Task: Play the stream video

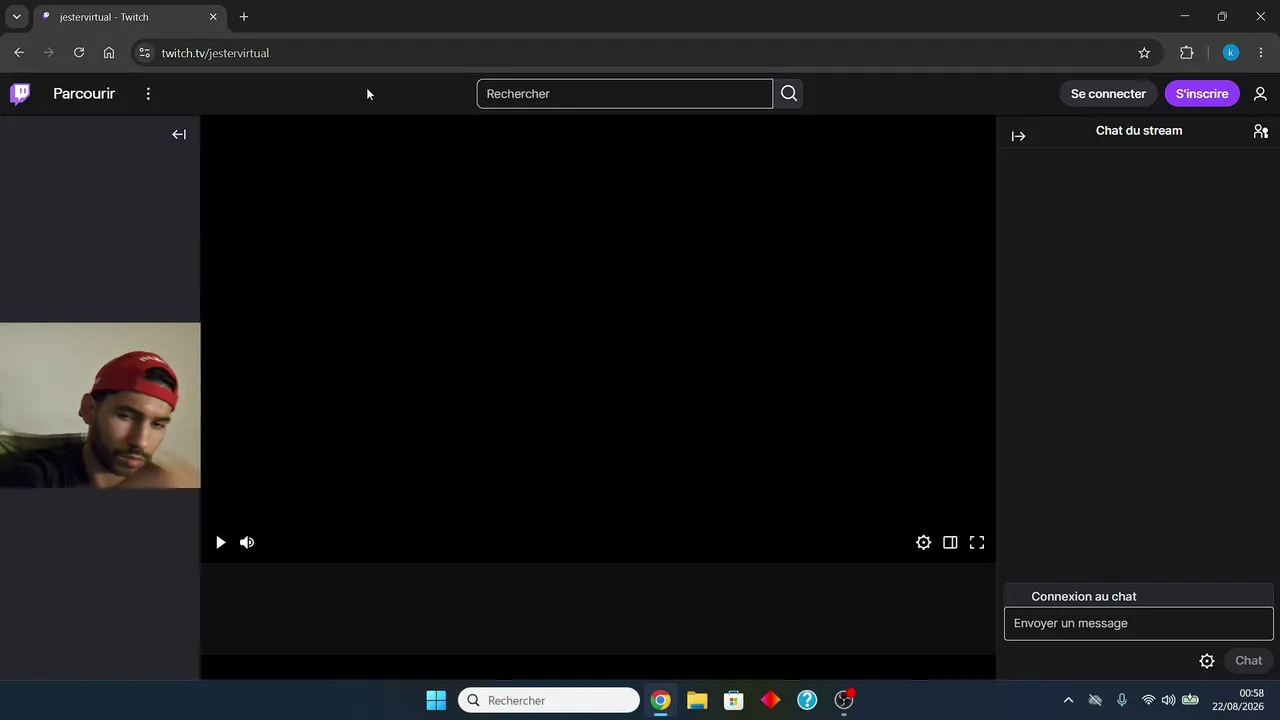Action: 220,542
